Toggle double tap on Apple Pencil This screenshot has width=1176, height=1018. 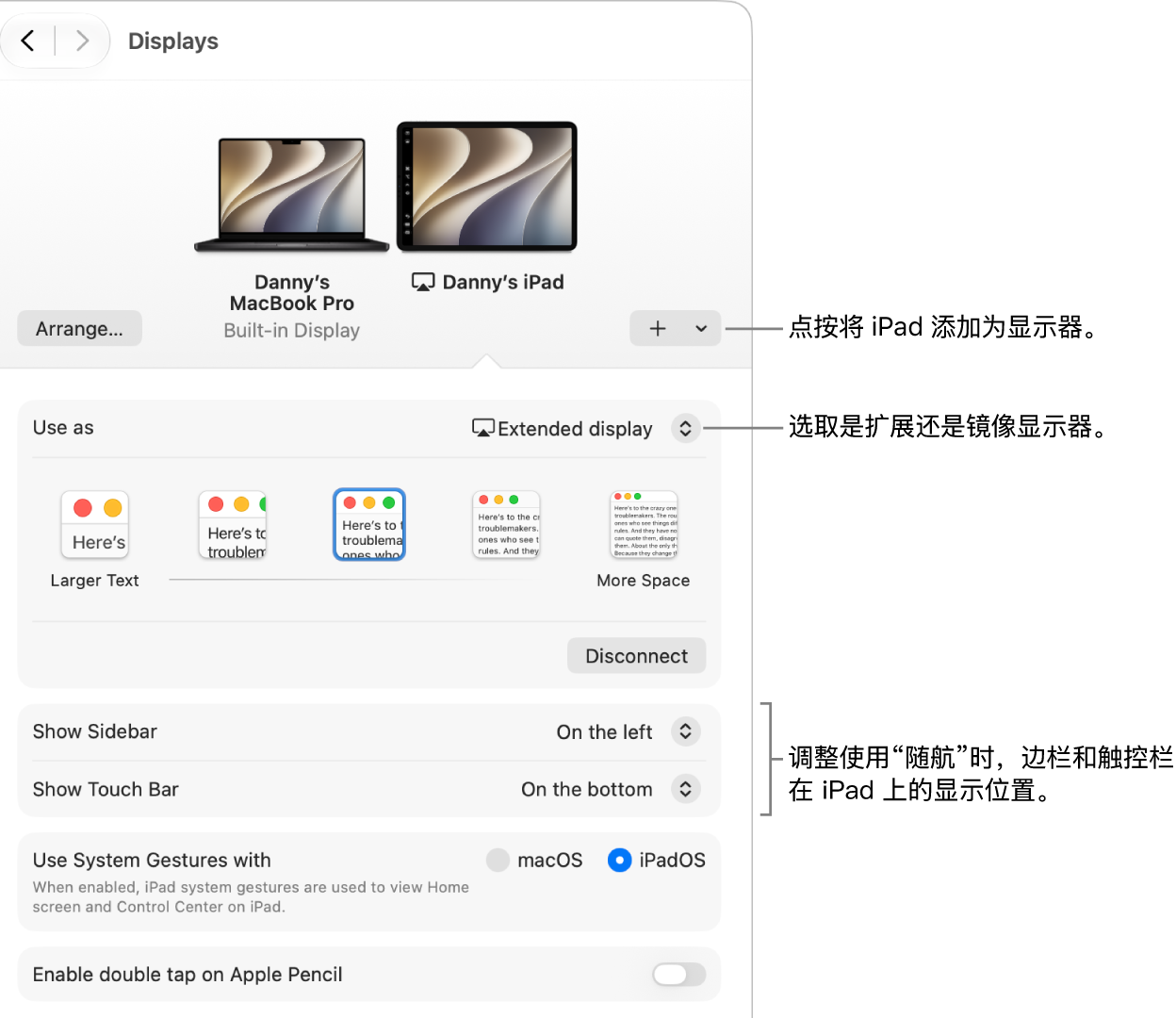(x=678, y=974)
